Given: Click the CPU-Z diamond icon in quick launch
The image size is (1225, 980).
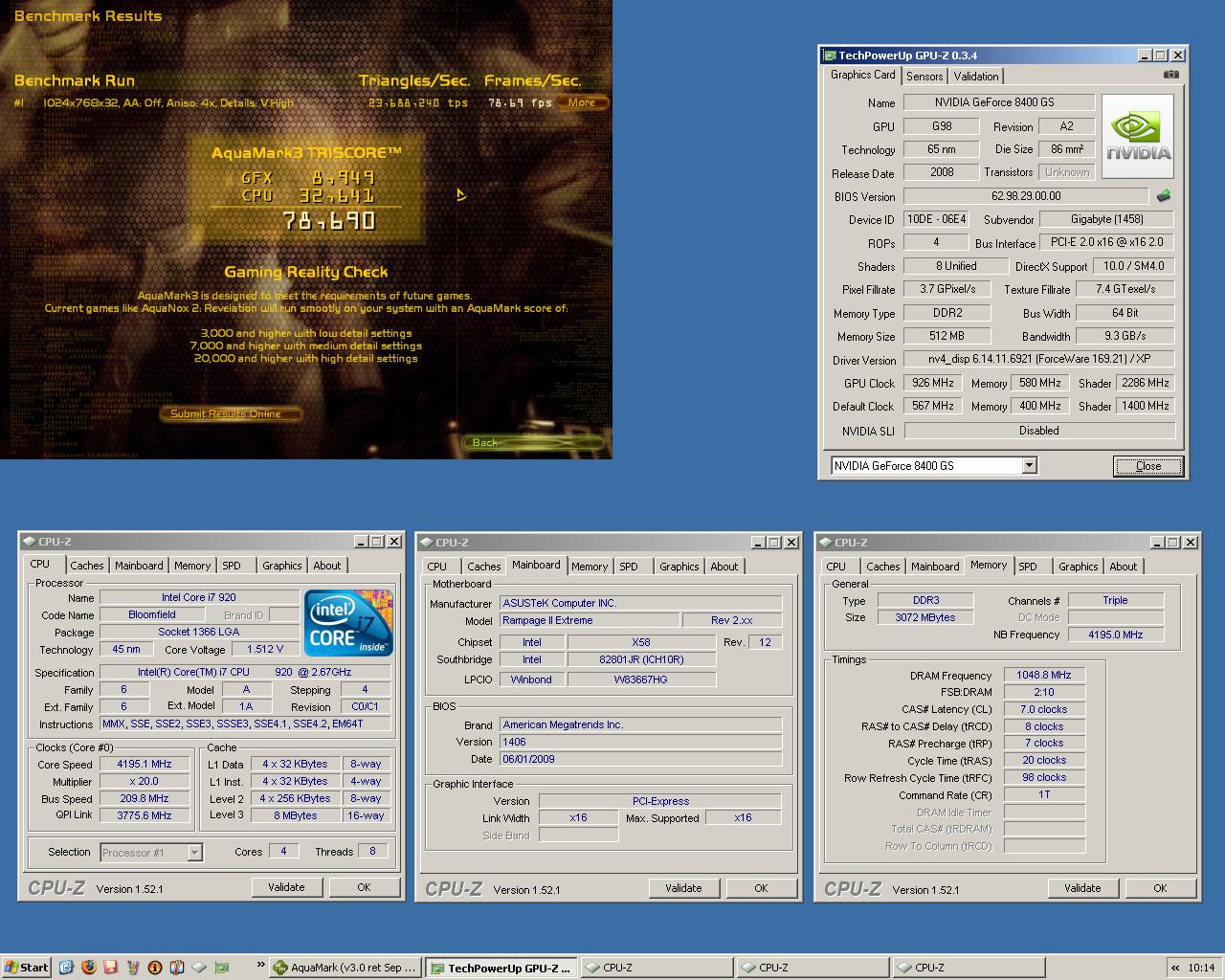Looking at the screenshot, I should click(x=199, y=967).
